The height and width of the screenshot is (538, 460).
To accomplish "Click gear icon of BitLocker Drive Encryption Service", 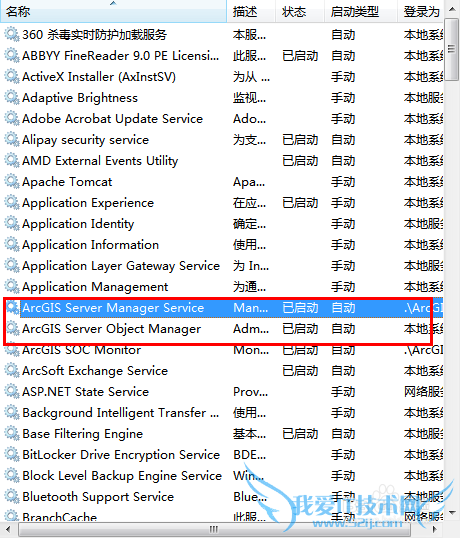I will pos(12,454).
